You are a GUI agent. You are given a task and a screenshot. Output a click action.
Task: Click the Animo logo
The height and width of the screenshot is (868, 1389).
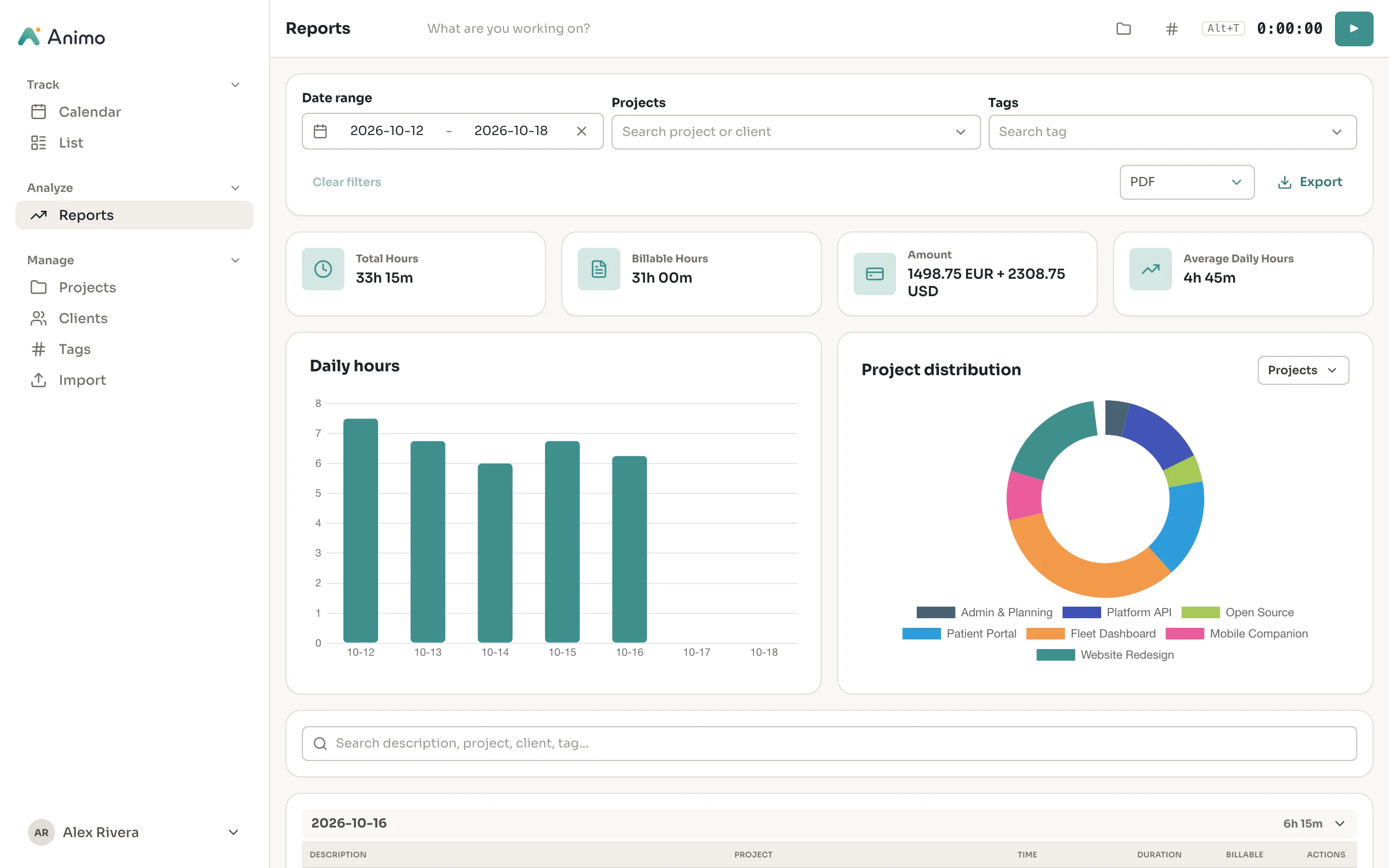click(x=61, y=37)
